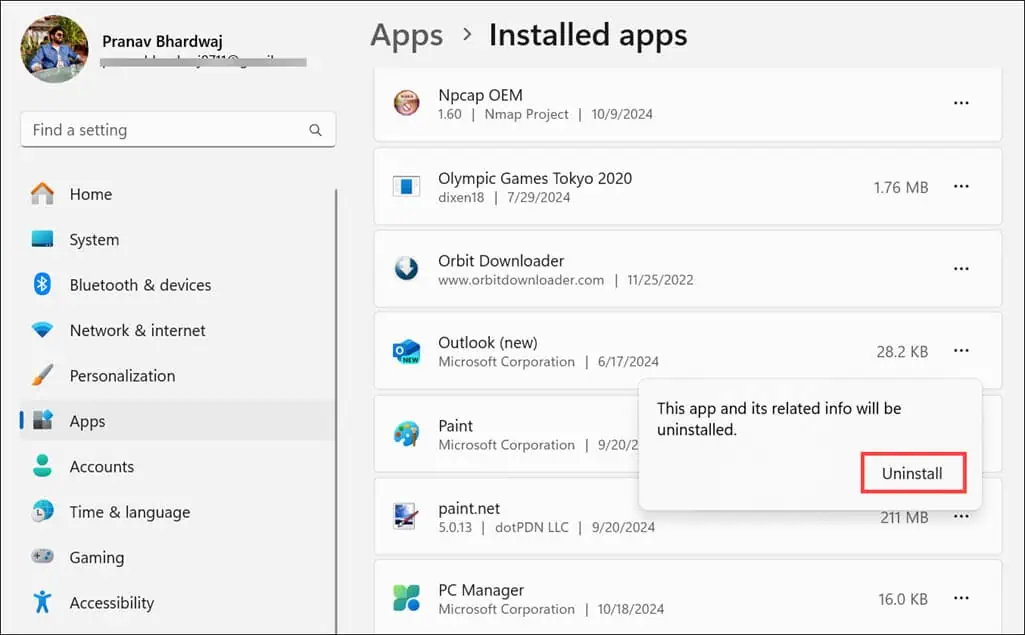Click the Npcap OEM app icon
This screenshot has height=635, width=1025.
point(406,103)
